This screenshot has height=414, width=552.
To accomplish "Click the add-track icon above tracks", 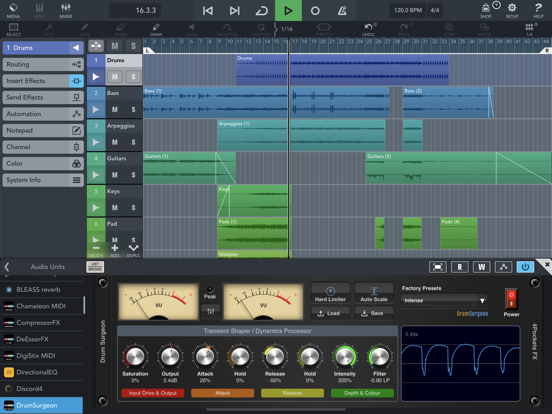I will click(96, 46).
